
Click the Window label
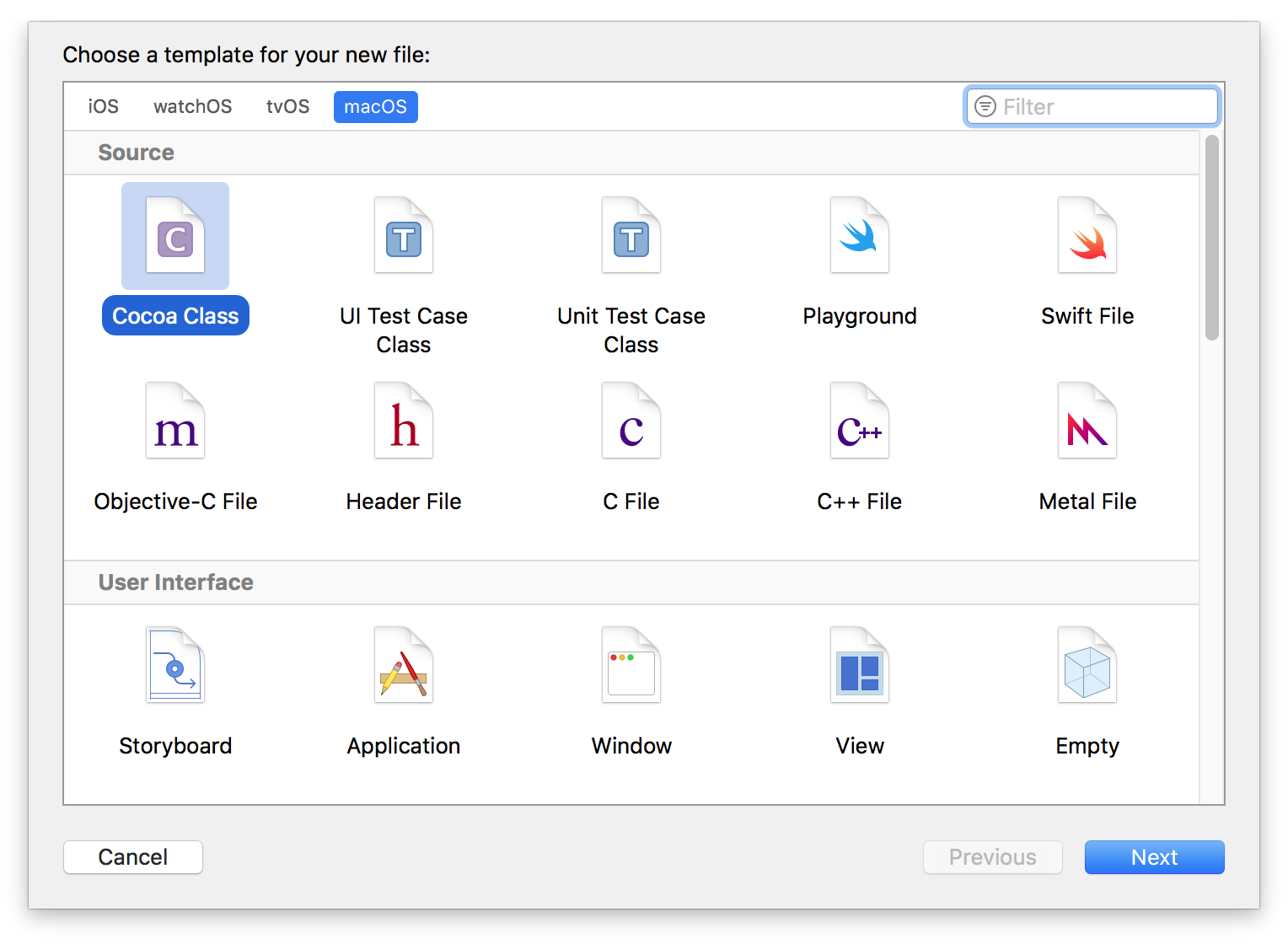631,746
